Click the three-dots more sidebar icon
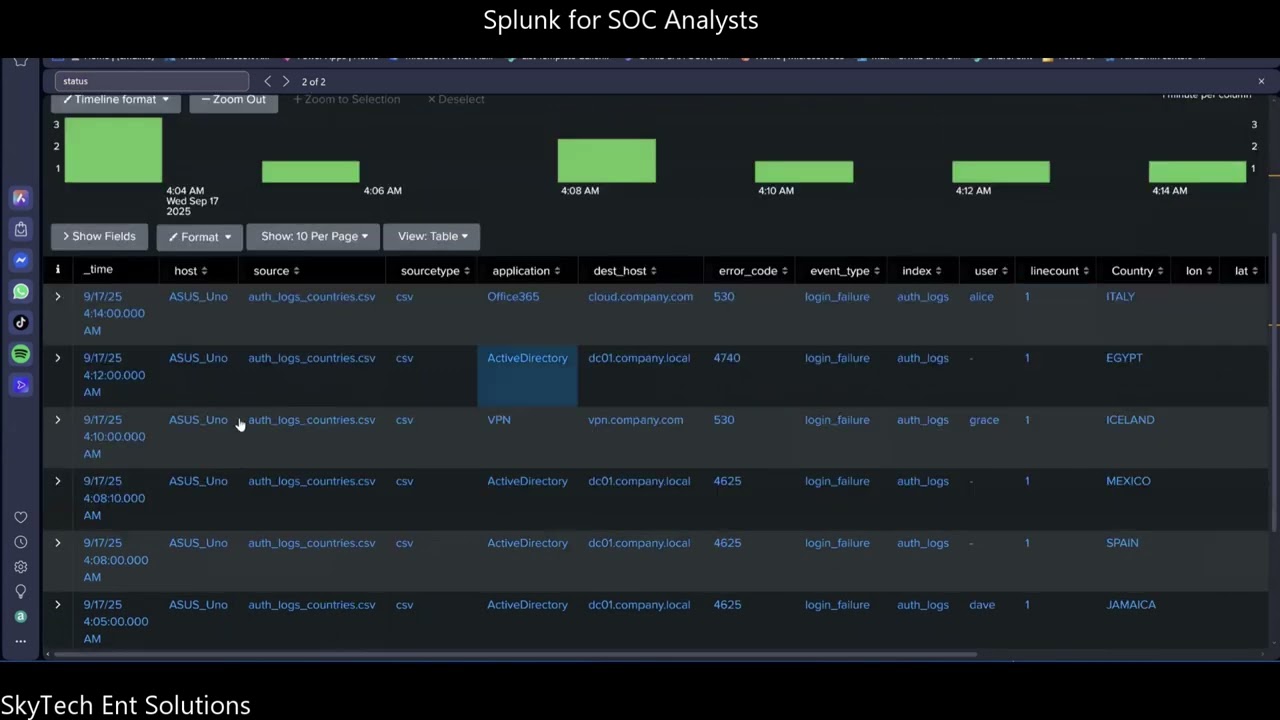1280x720 pixels. (20, 641)
